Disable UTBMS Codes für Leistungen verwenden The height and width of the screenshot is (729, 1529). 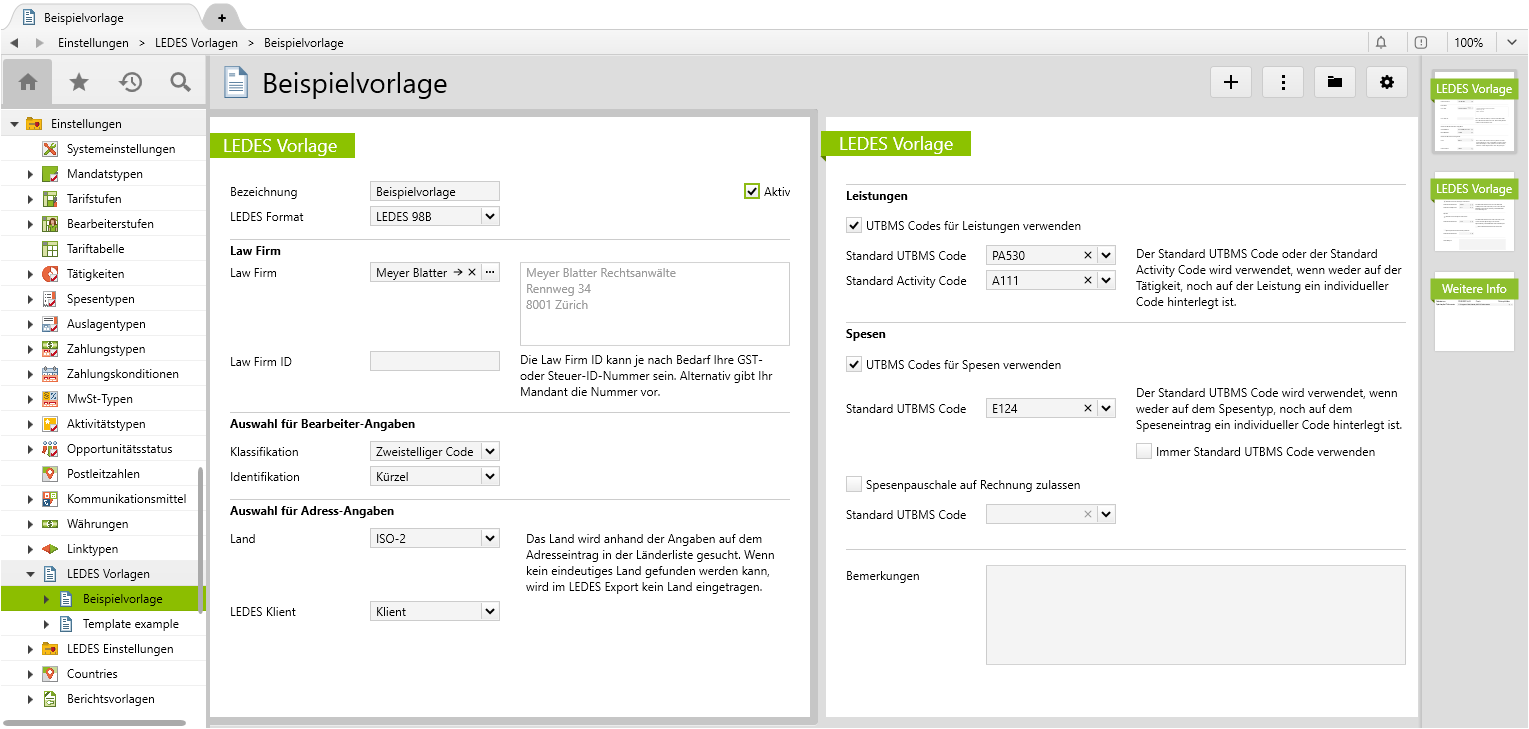[x=854, y=225]
